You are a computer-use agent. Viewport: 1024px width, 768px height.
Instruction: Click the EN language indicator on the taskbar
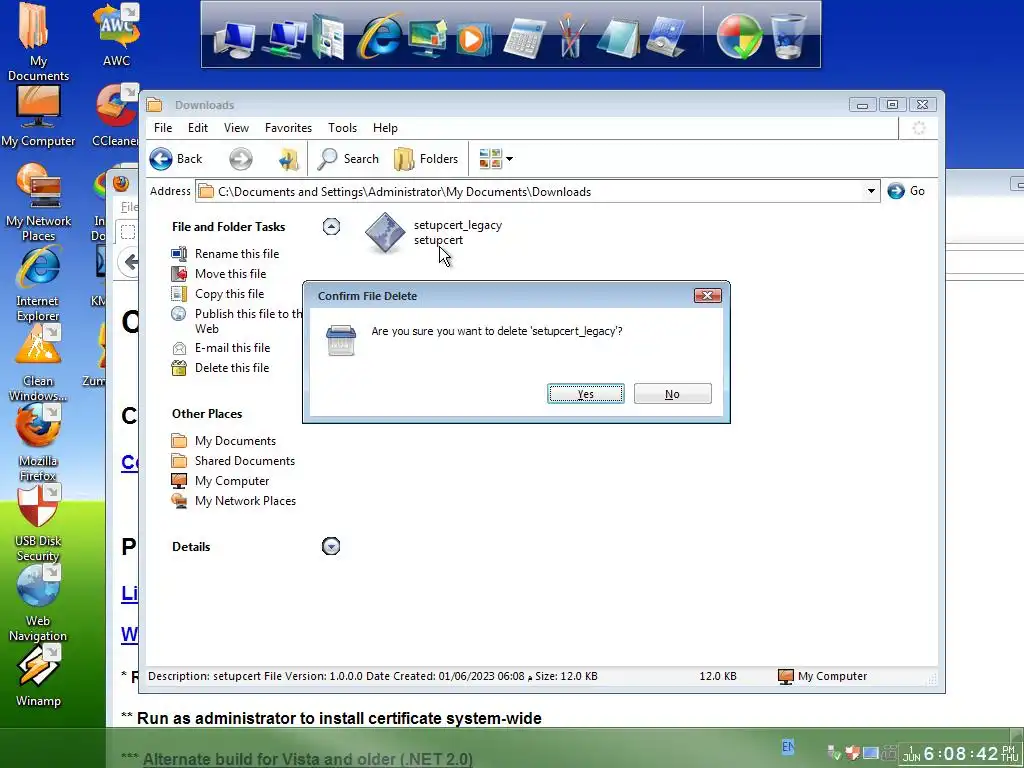pos(788,746)
